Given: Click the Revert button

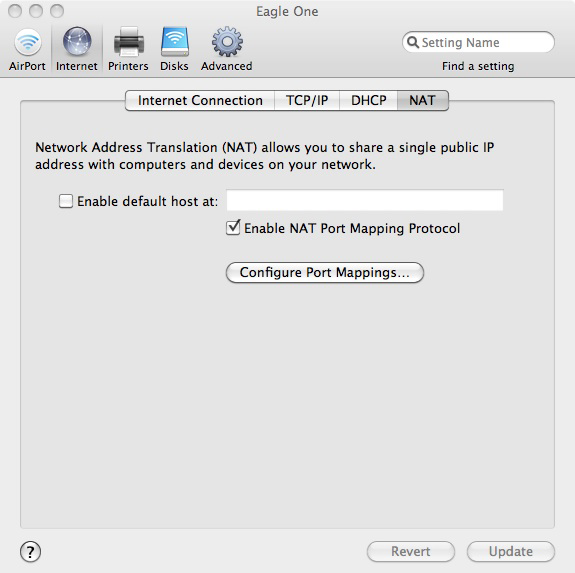Looking at the screenshot, I should coord(411,551).
